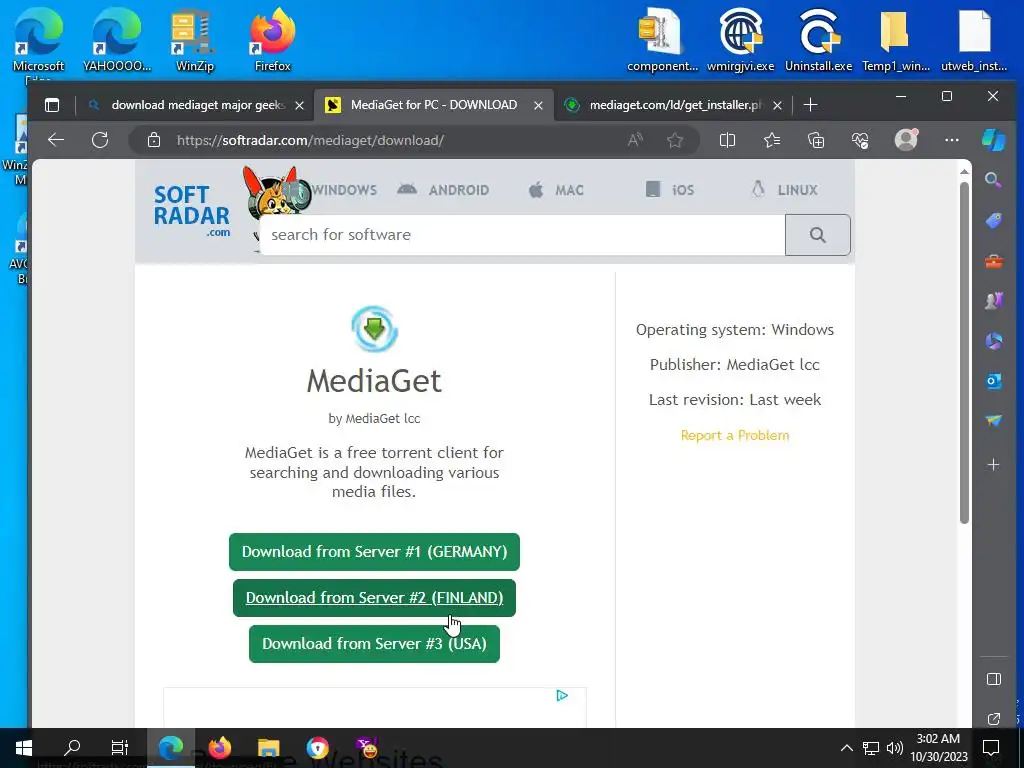Viewport: 1024px width, 768px height.
Task: Click the scroll up arrow of the page
Action: point(964,171)
